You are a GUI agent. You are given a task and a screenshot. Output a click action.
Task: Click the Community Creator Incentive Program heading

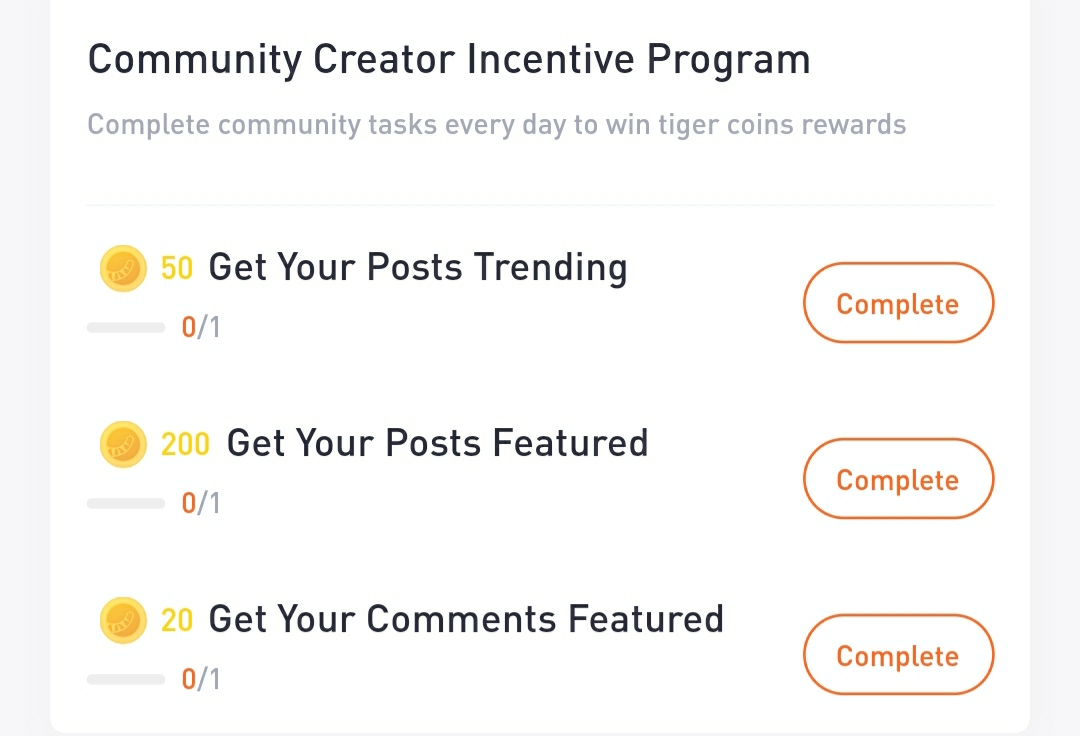(449, 60)
